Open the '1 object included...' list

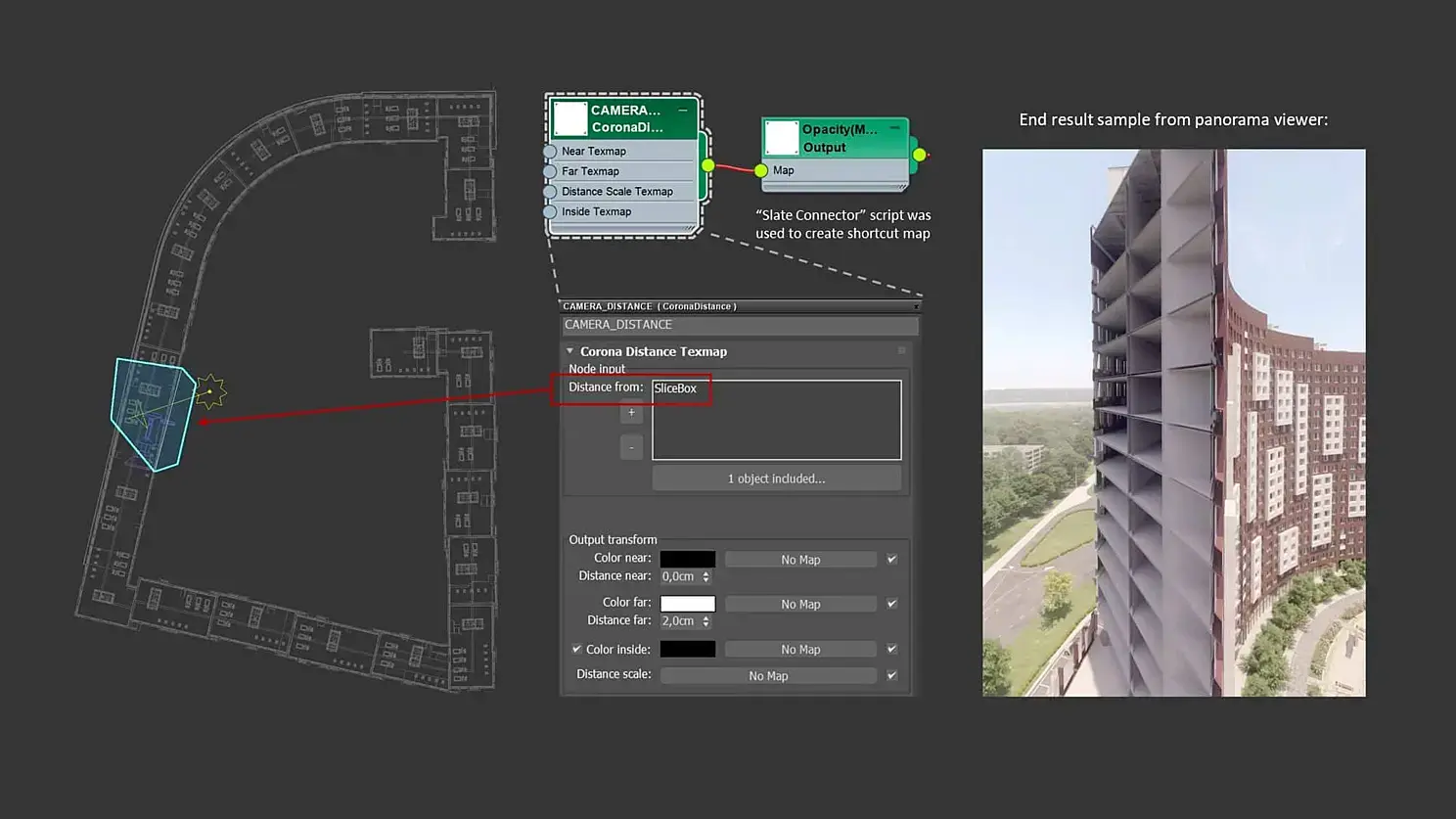point(777,478)
